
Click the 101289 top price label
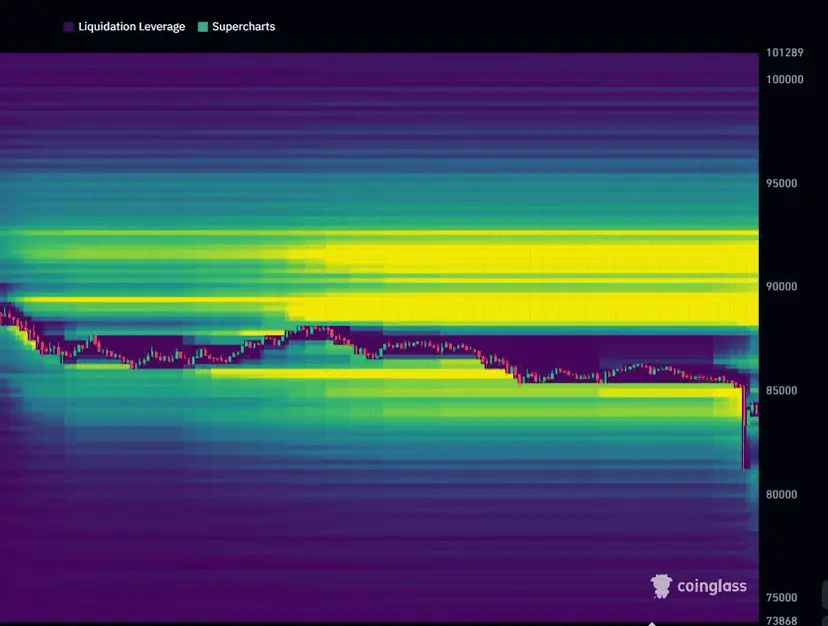pos(785,52)
